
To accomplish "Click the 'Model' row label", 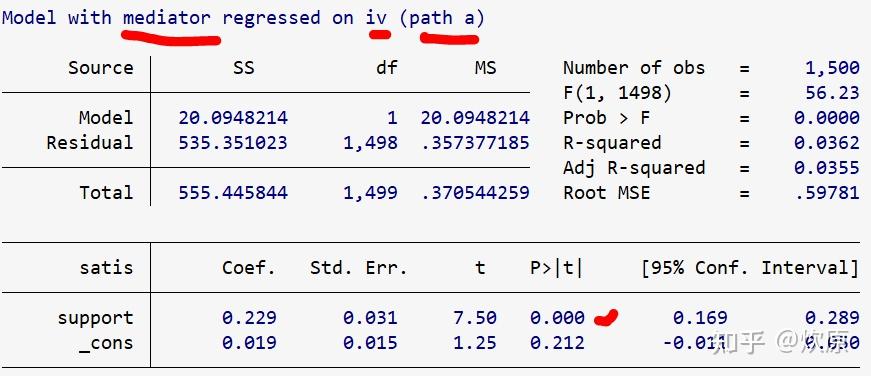I will [106, 118].
